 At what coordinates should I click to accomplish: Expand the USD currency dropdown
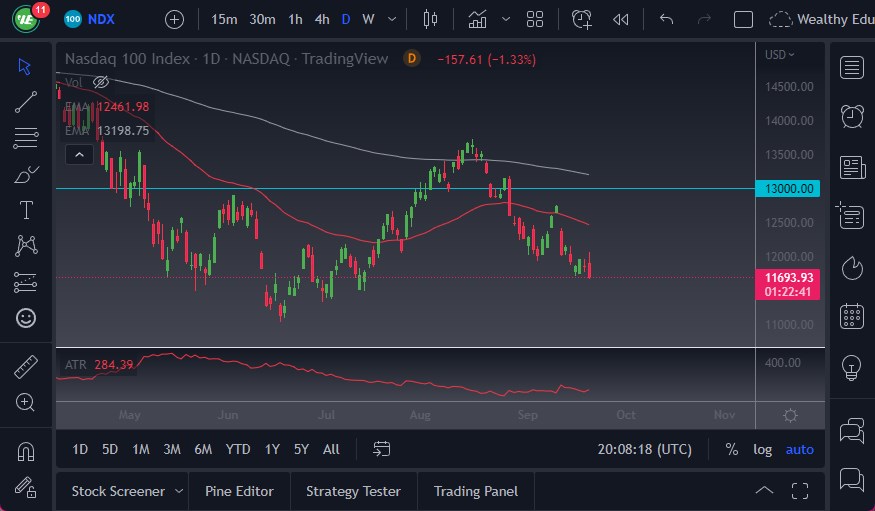(x=779, y=55)
